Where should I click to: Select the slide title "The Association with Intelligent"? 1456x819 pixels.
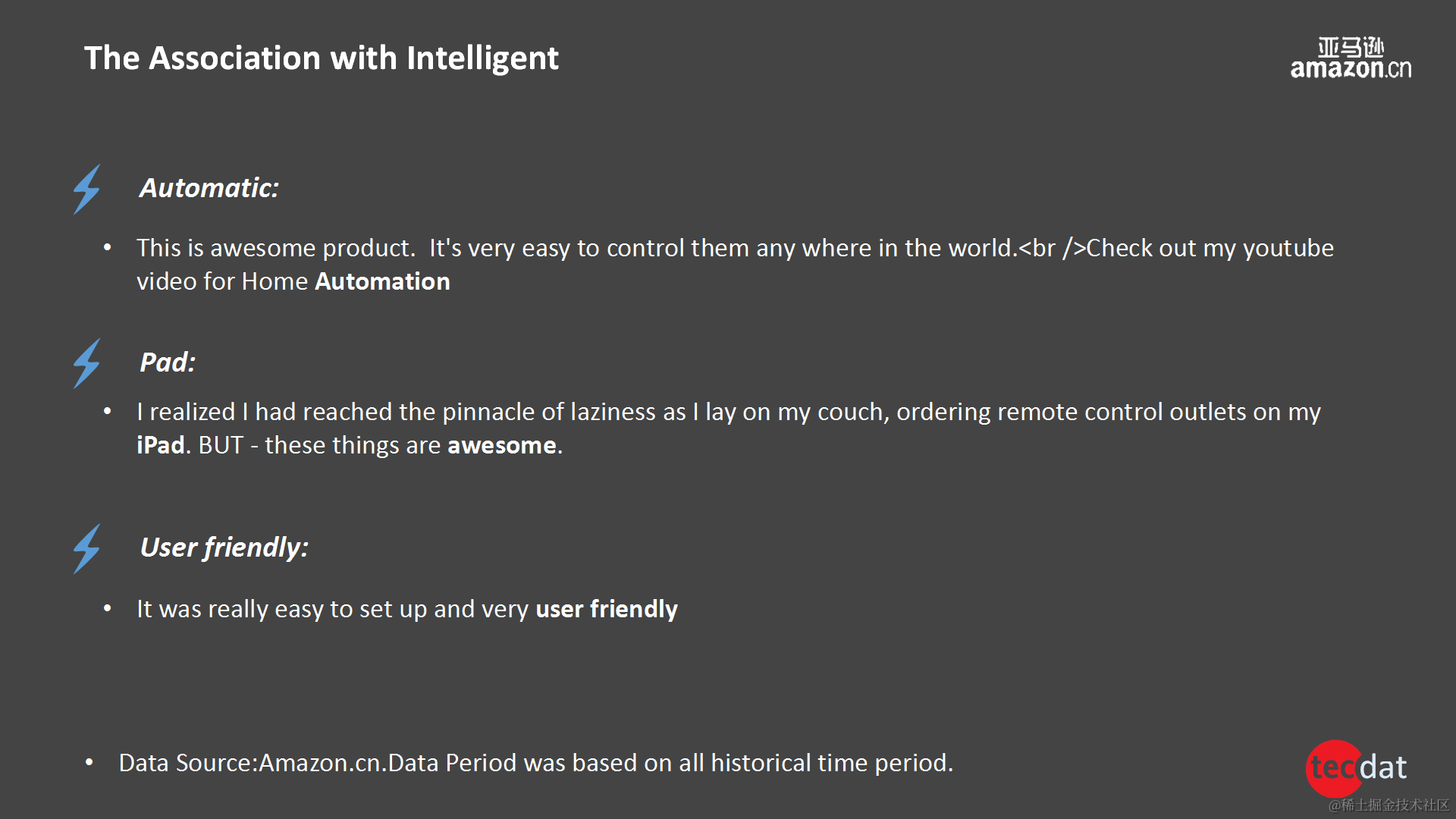click(321, 58)
